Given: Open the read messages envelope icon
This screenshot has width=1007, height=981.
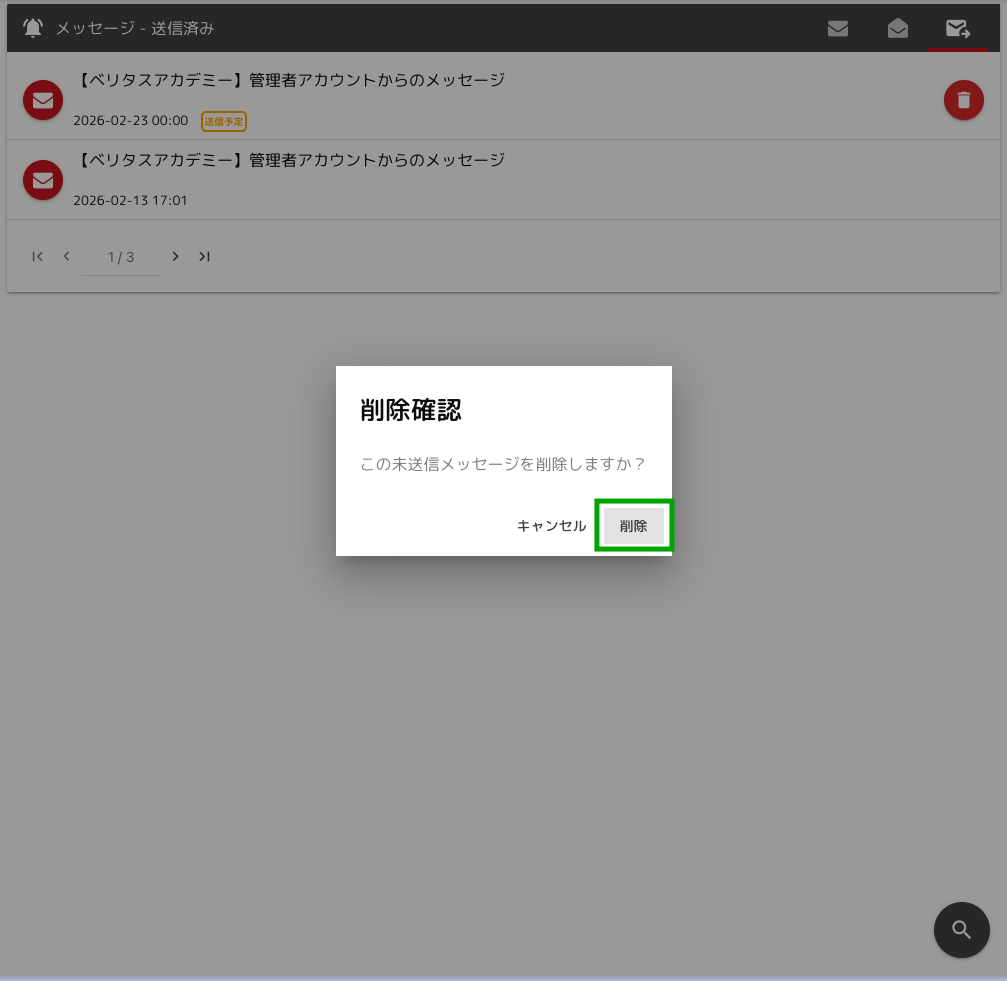Looking at the screenshot, I should pyautogui.click(x=898, y=28).
